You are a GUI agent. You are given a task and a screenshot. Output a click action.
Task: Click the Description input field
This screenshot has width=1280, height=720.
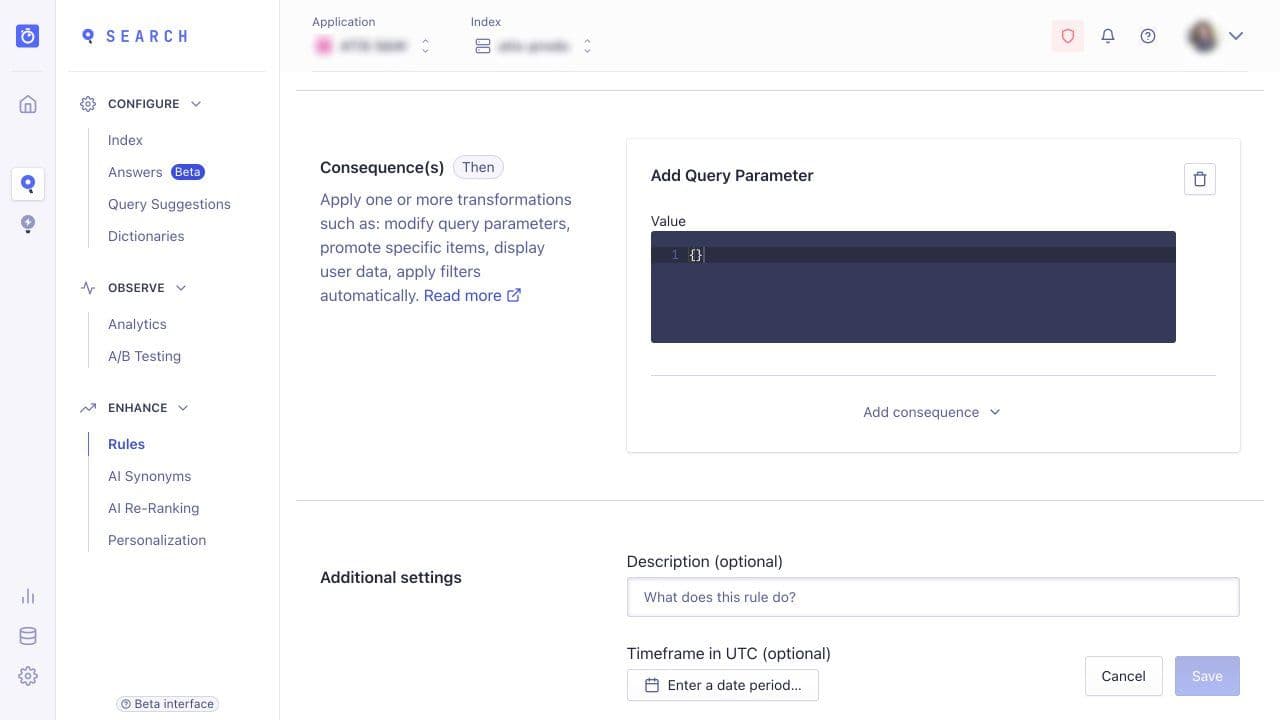[933, 597]
